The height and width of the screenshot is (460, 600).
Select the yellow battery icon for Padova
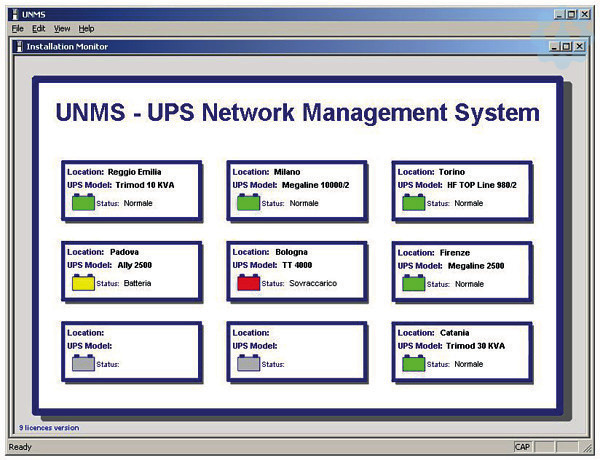coord(83,283)
